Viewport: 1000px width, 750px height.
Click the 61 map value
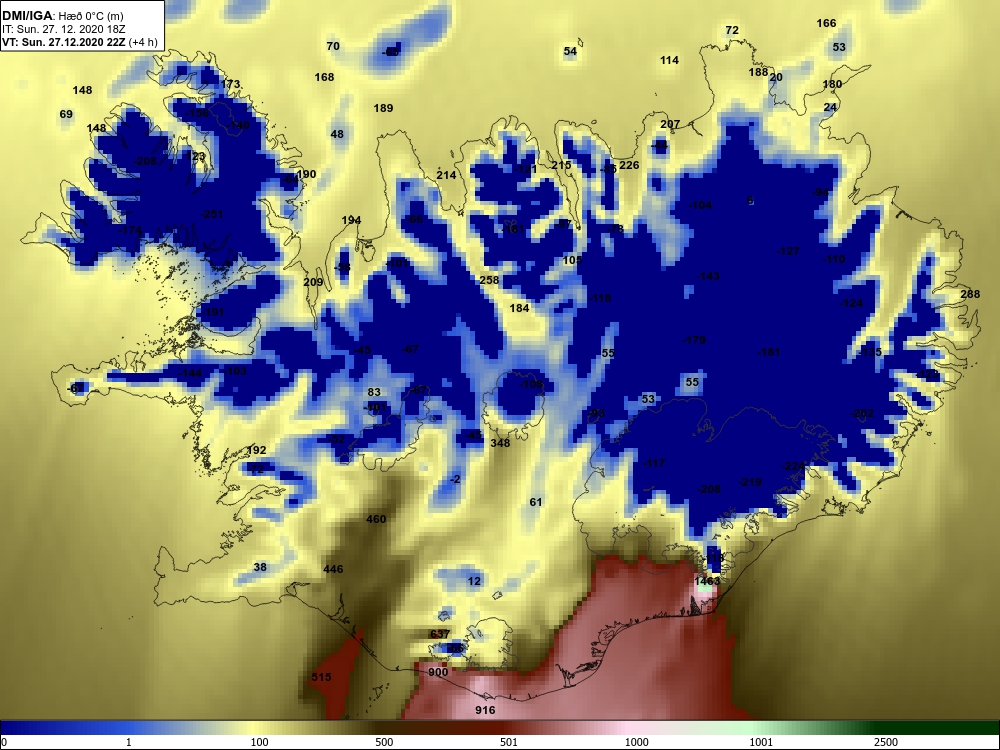(536, 502)
